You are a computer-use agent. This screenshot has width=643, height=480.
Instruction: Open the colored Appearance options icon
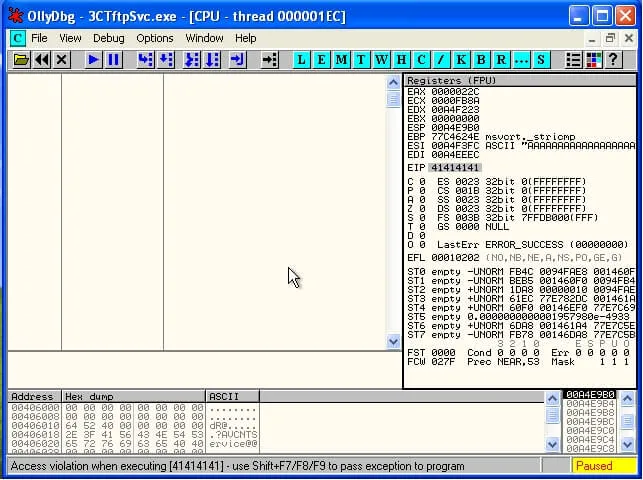pos(593,60)
